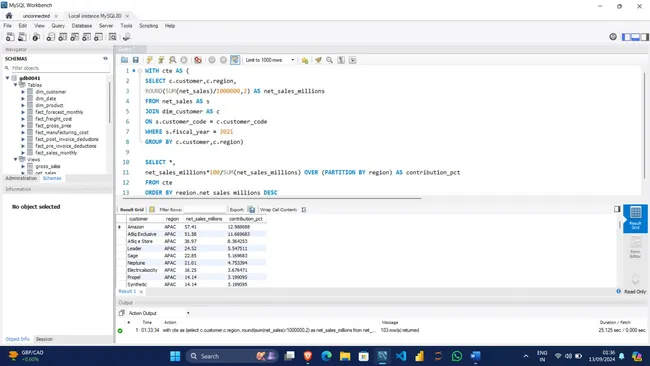The width and height of the screenshot is (650, 366).
Task: Switch to the unconnected tab
Action: 36,16
